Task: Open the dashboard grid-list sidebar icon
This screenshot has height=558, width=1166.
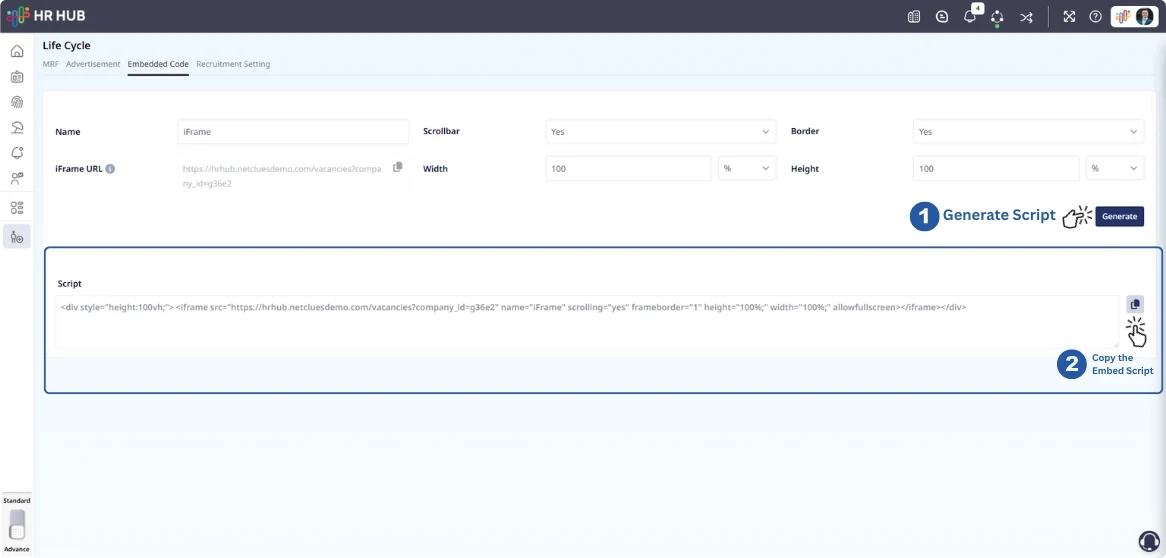Action: tap(16, 208)
